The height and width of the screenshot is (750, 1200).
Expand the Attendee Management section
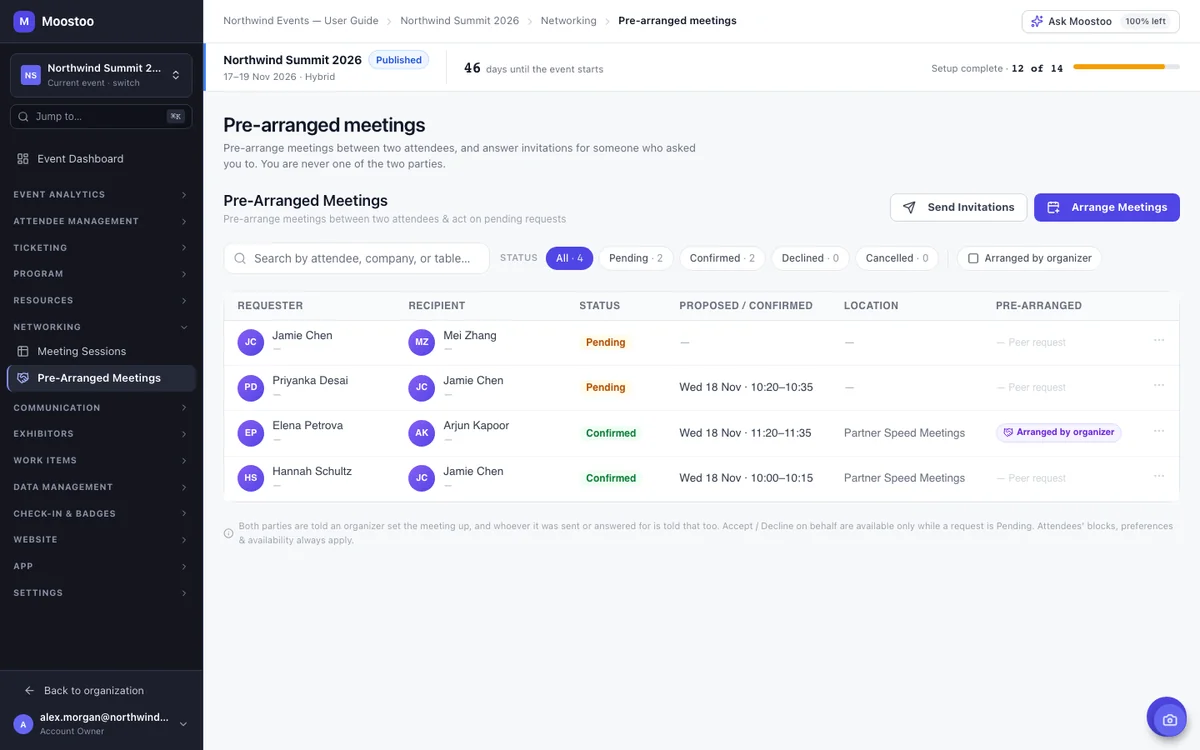101,221
